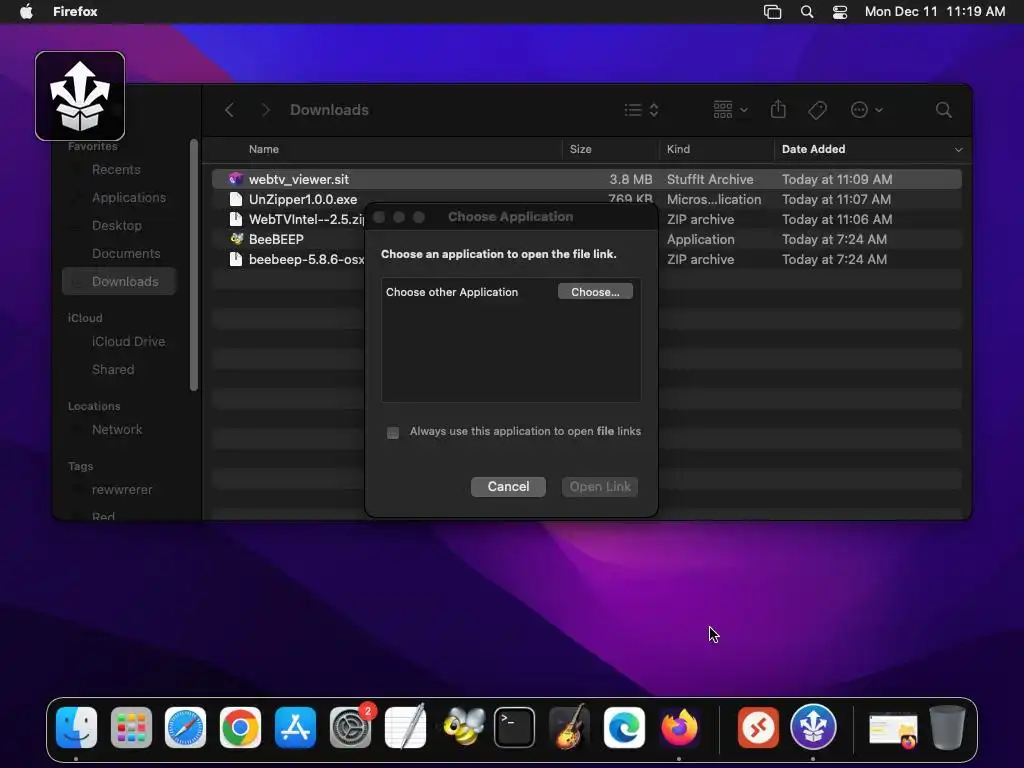Open Documents in Finder sidebar

point(126,253)
